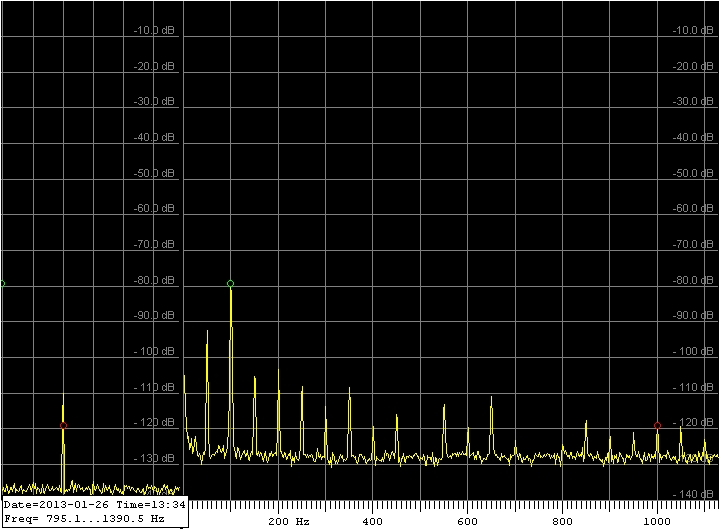Screen dimensions: 720x529
Task: Click the Date=2013-01-26 Time=13:34 text
Action: tap(95, 505)
